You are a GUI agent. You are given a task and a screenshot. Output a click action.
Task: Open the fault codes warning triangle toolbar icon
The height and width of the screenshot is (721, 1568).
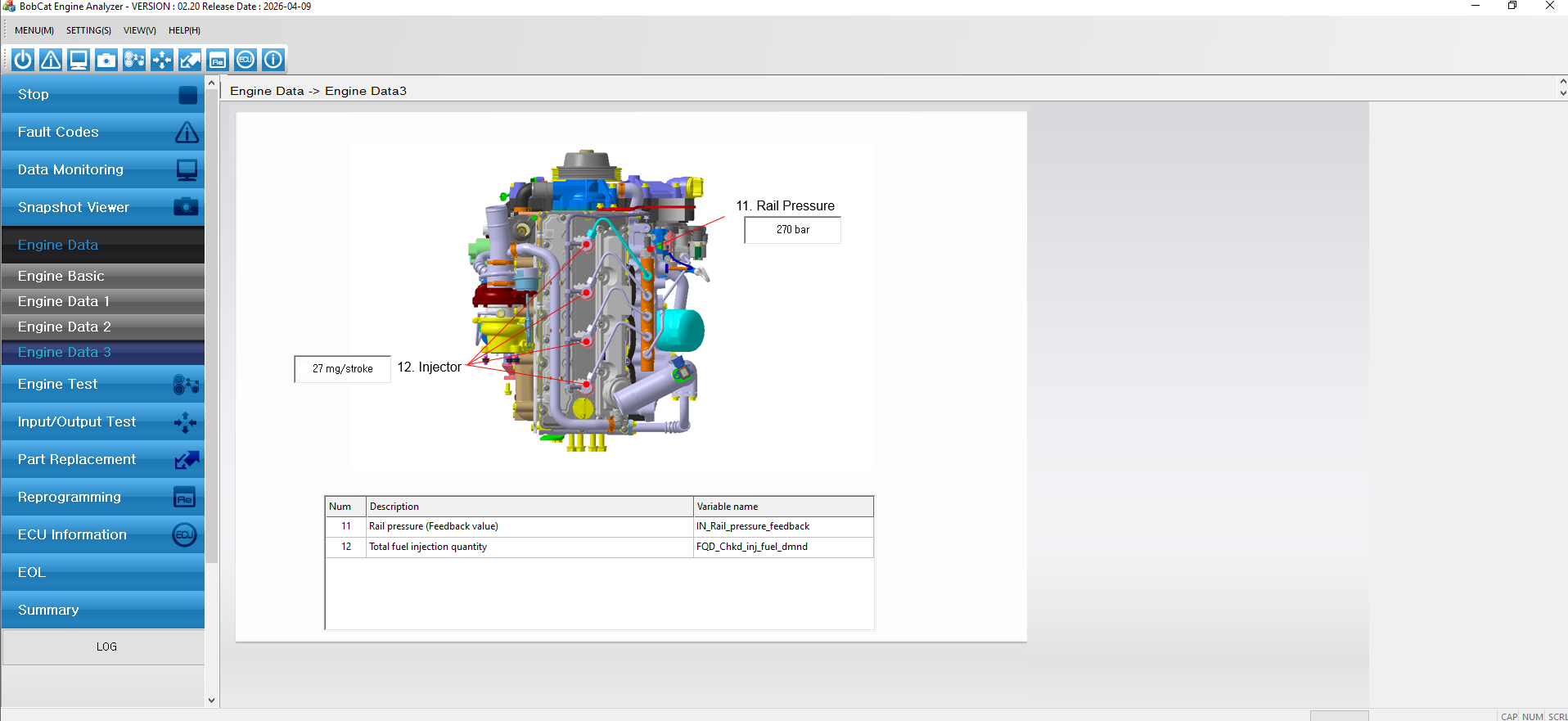51,60
